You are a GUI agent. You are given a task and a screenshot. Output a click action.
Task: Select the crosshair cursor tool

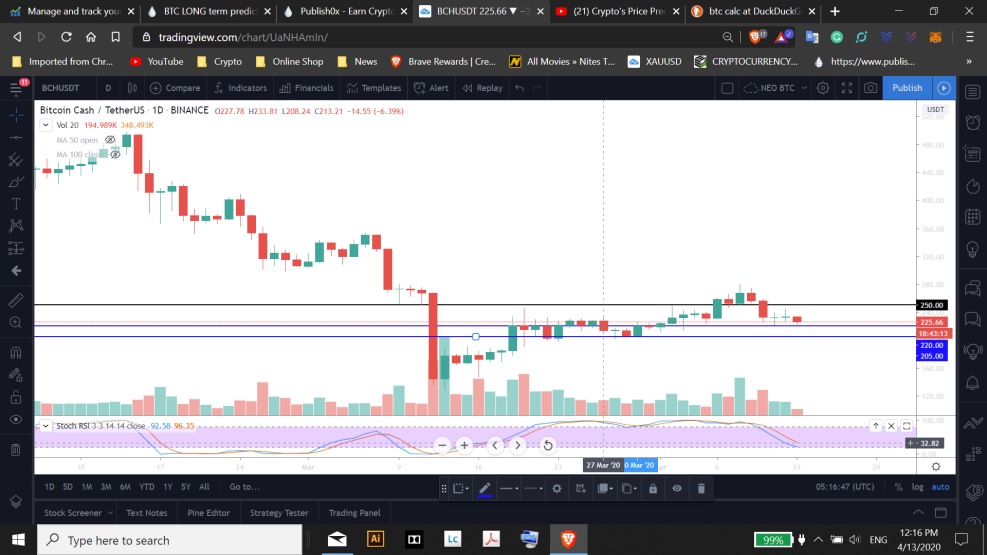click(x=16, y=115)
